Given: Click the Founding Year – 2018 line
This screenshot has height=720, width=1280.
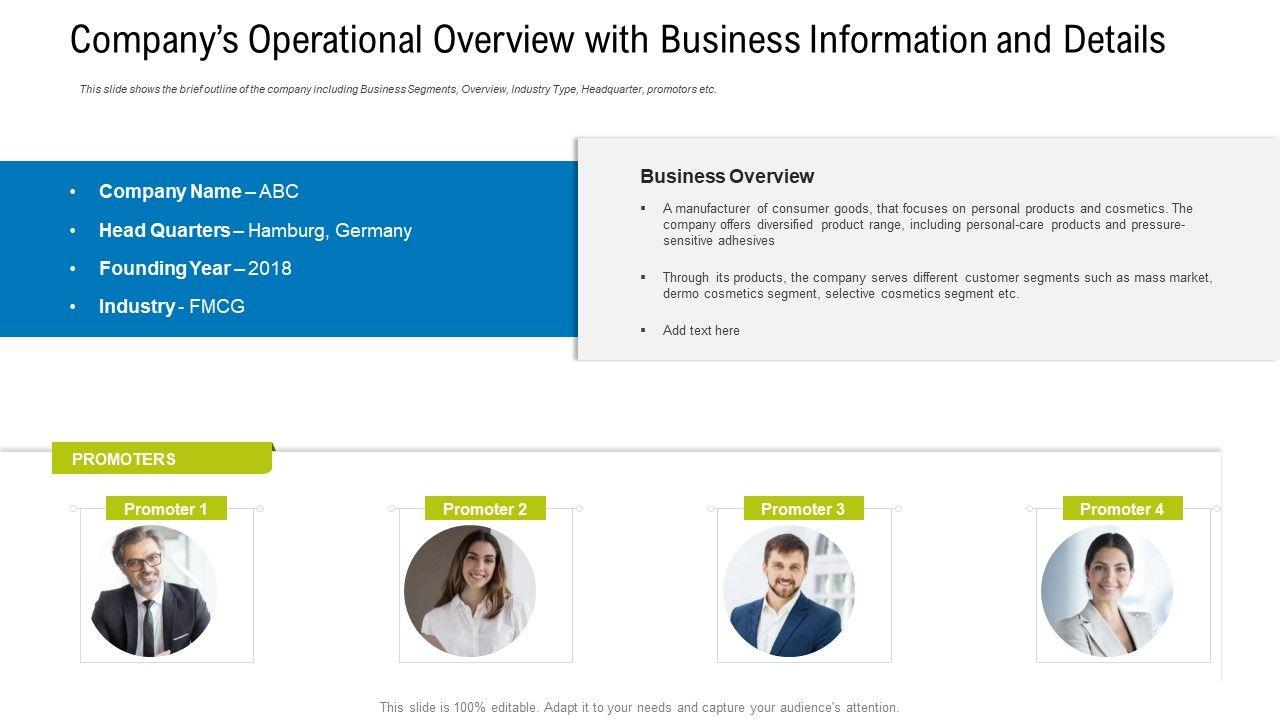Looking at the screenshot, I should pyautogui.click(x=195, y=268).
